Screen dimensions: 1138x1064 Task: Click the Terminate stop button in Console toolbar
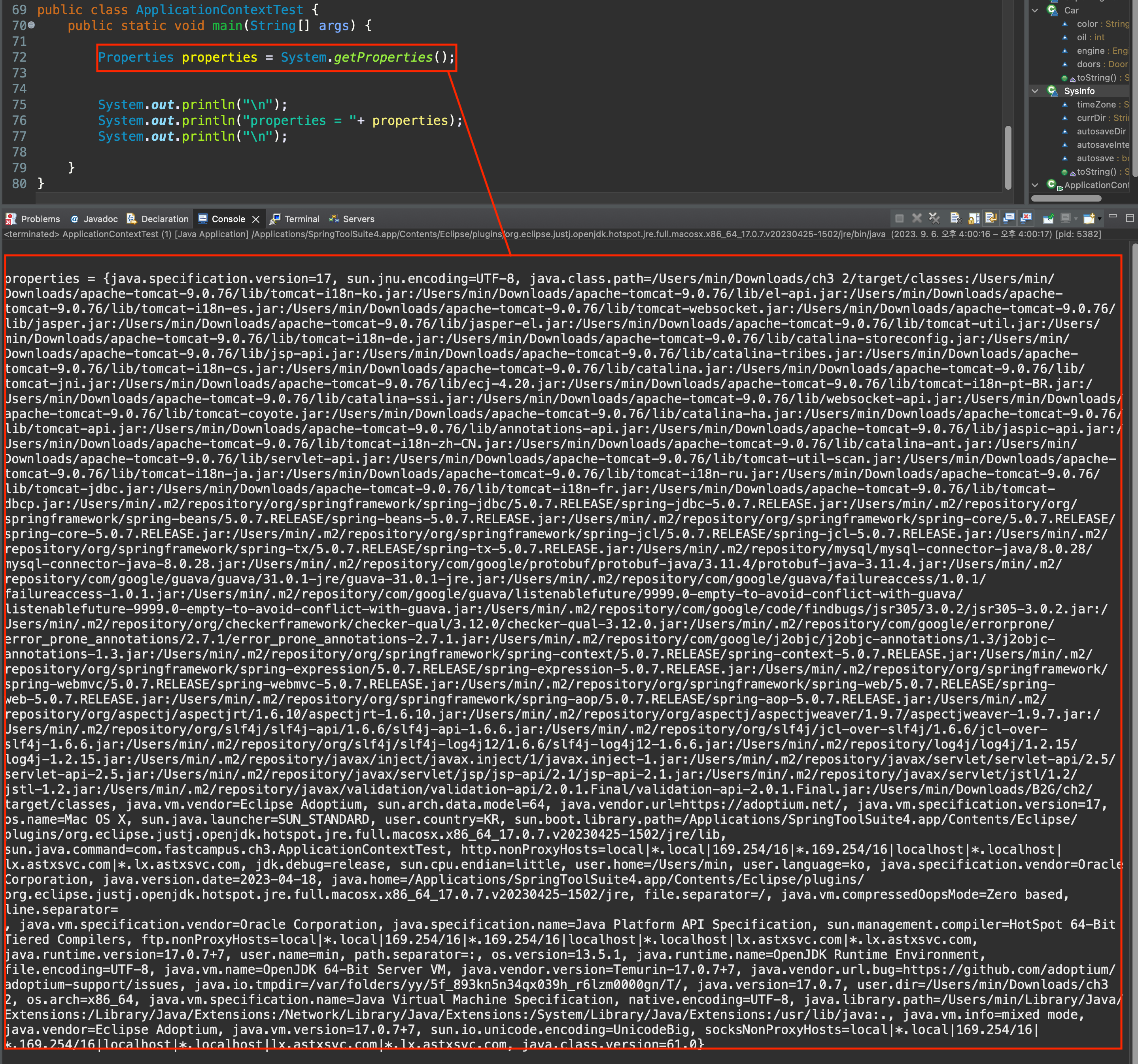coord(899,219)
